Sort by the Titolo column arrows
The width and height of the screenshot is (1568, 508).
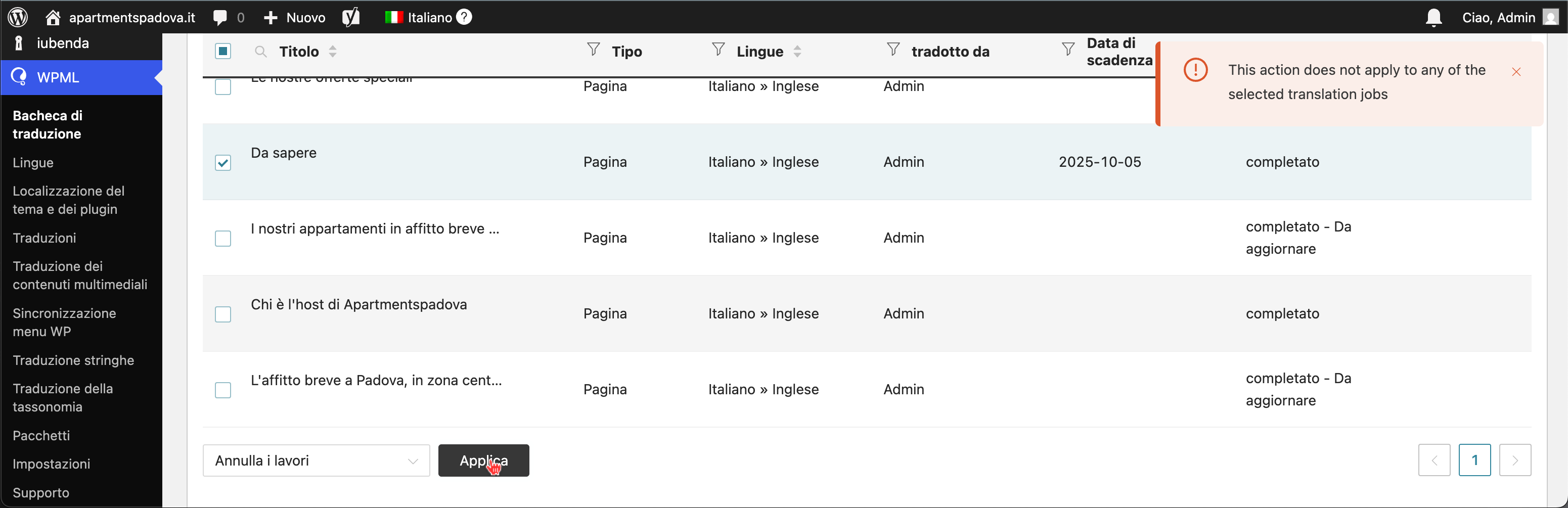(x=333, y=52)
